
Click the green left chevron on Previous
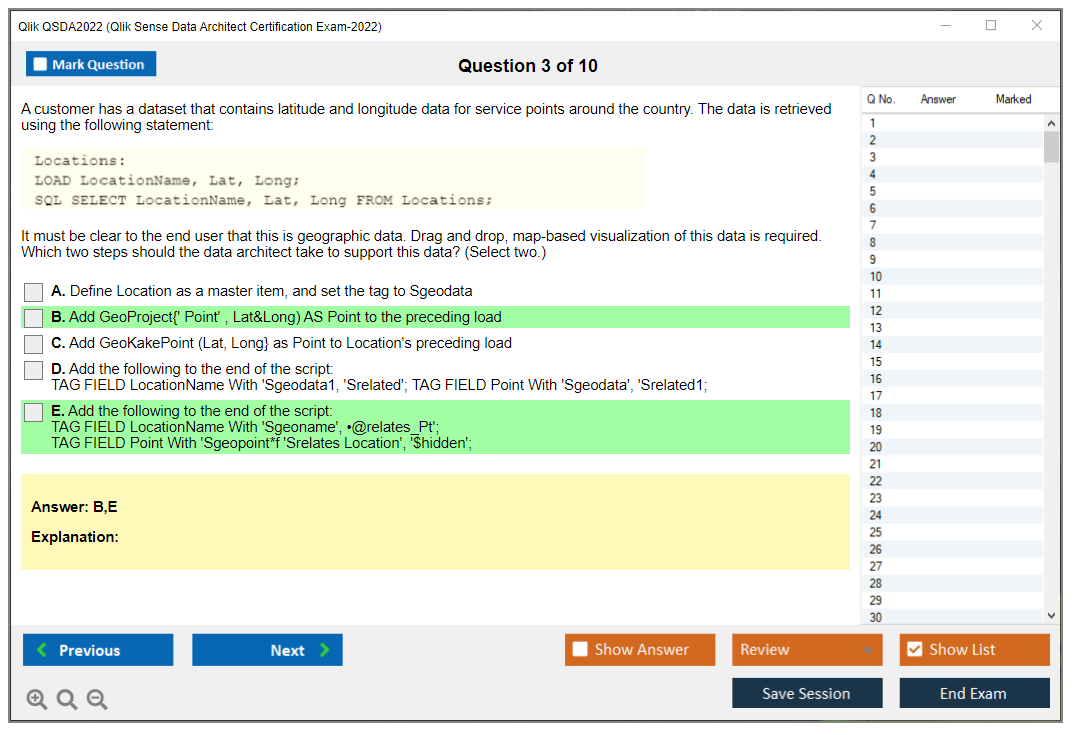[x=42, y=650]
